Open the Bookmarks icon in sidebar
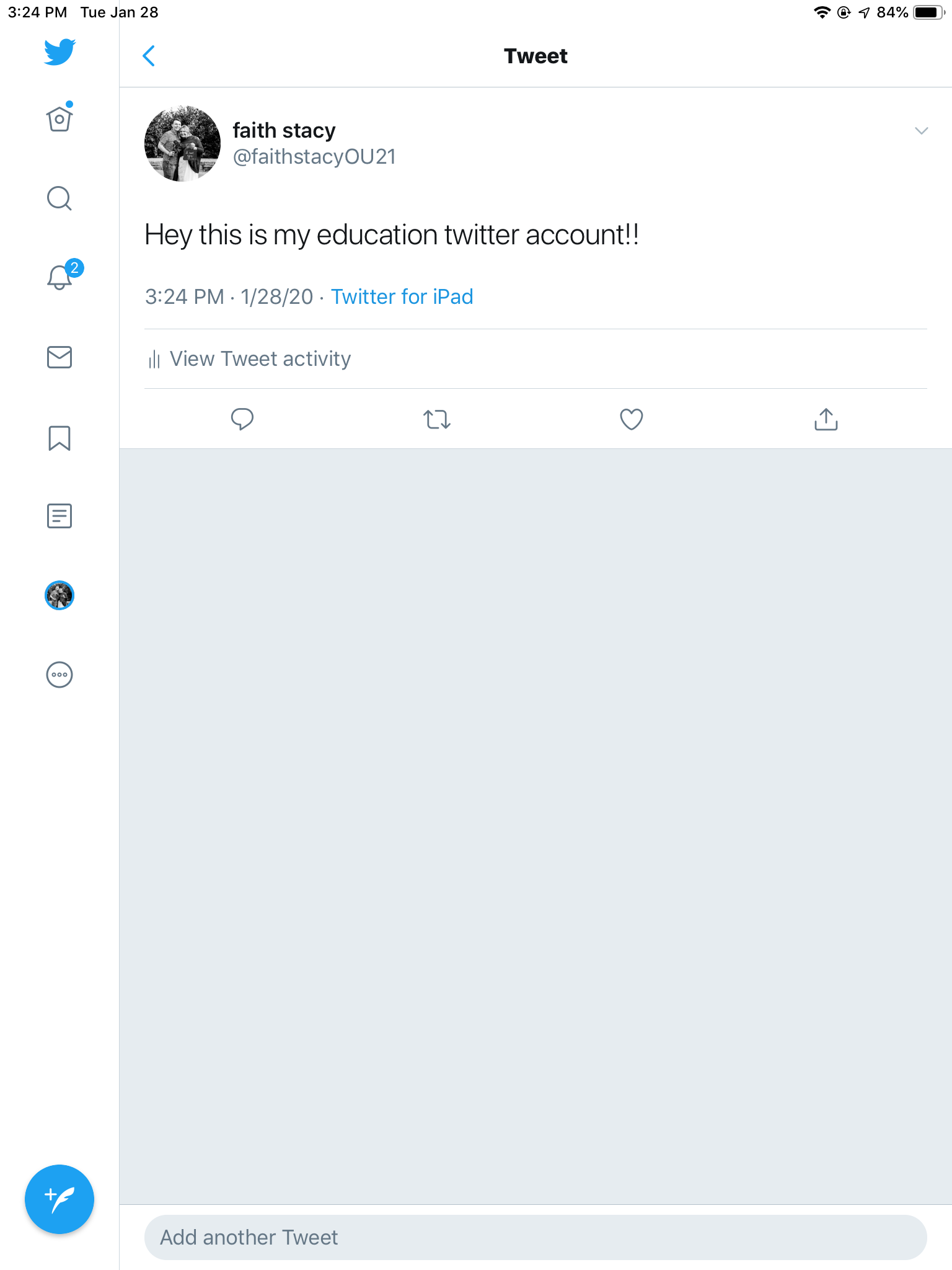This screenshot has width=952, height=1270. (x=59, y=438)
